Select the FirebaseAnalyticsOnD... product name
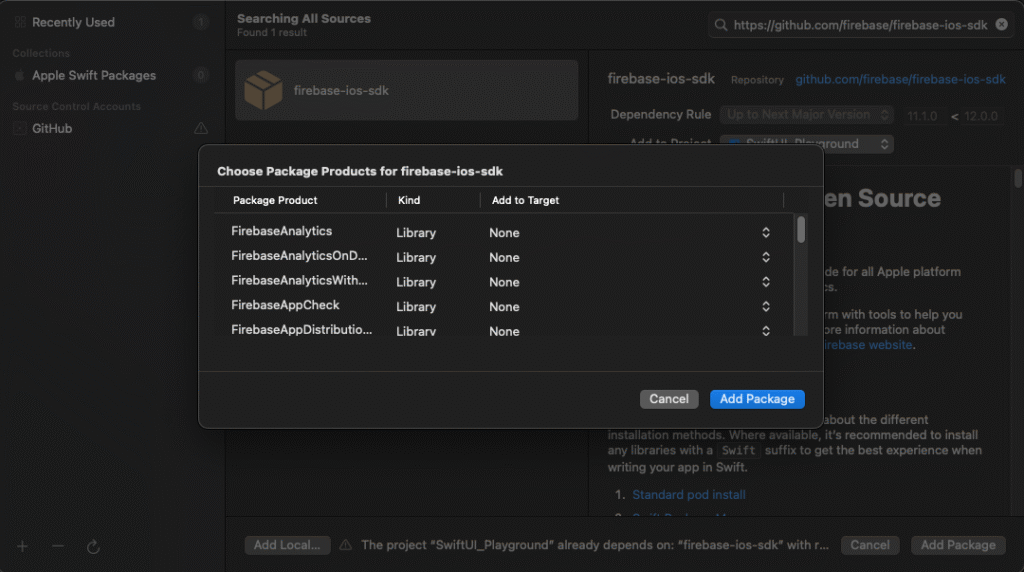This screenshot has width=1024, height=572. (x=299, y=256)
